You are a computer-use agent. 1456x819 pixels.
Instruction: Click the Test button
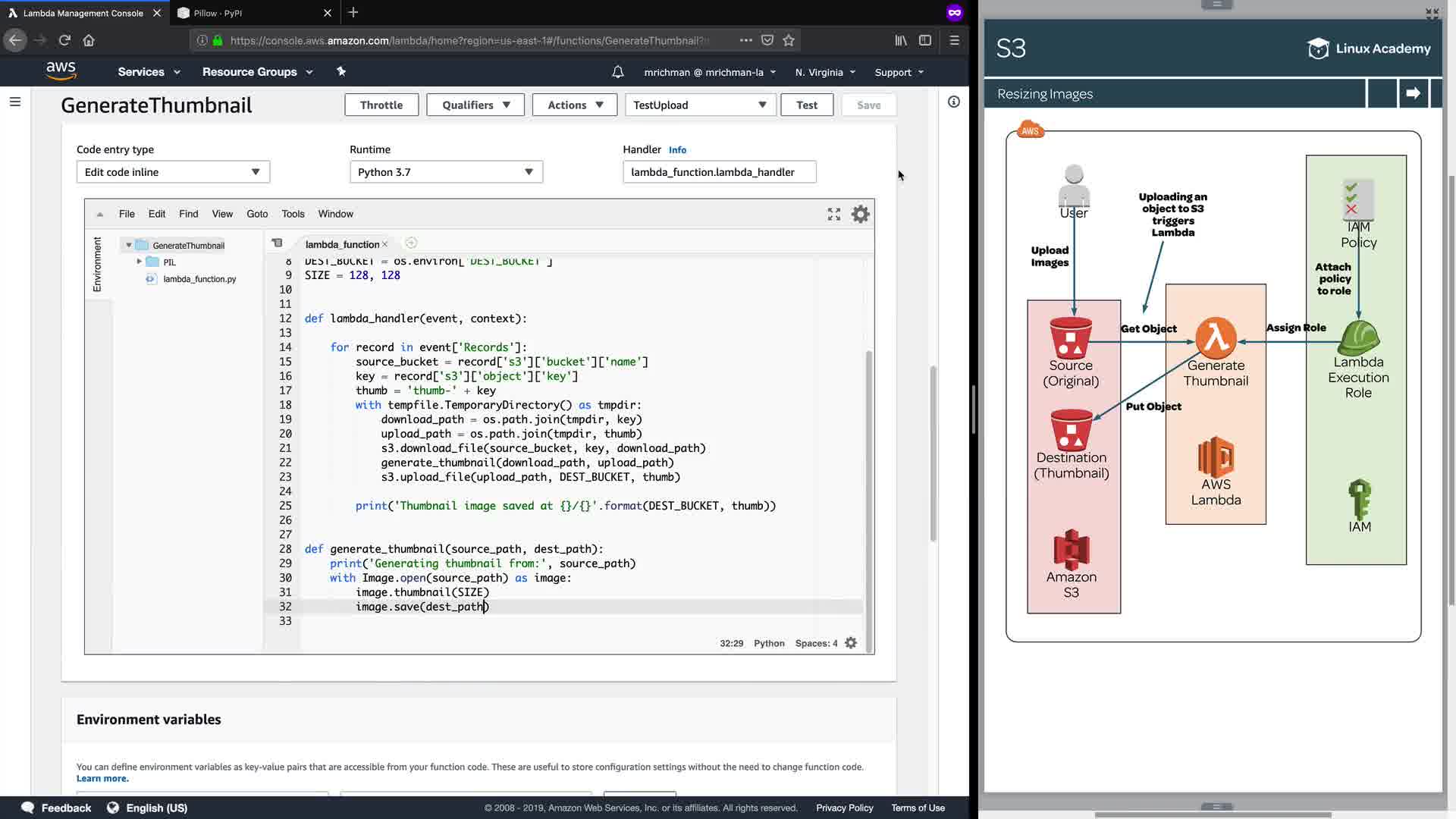pos(806,105)
